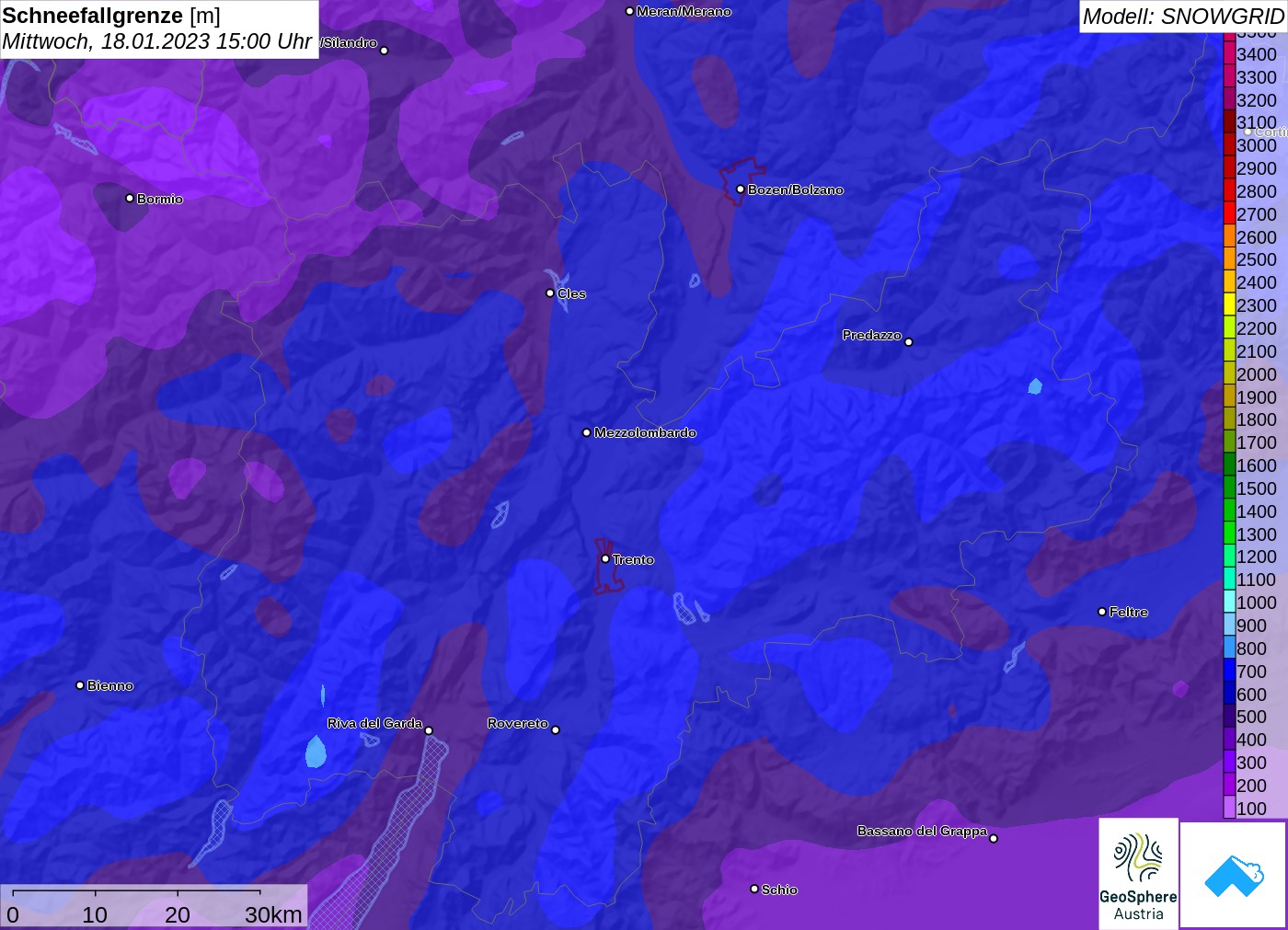1288x930 pixels.
Task: Pick the 2700 m legend color swatch
Action: (x=1229, y=214)
